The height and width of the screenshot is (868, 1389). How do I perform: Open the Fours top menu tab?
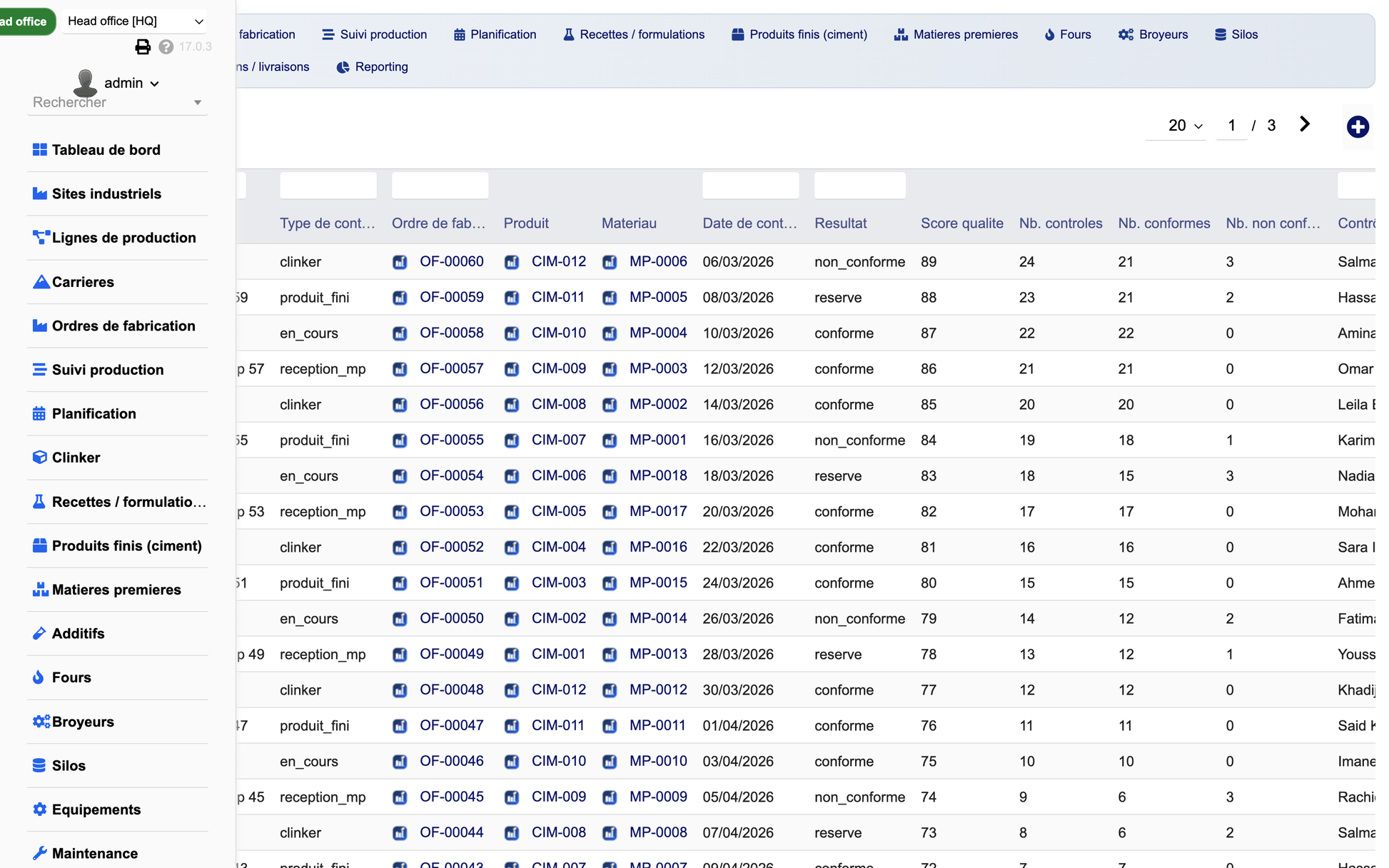[1068, 34]
